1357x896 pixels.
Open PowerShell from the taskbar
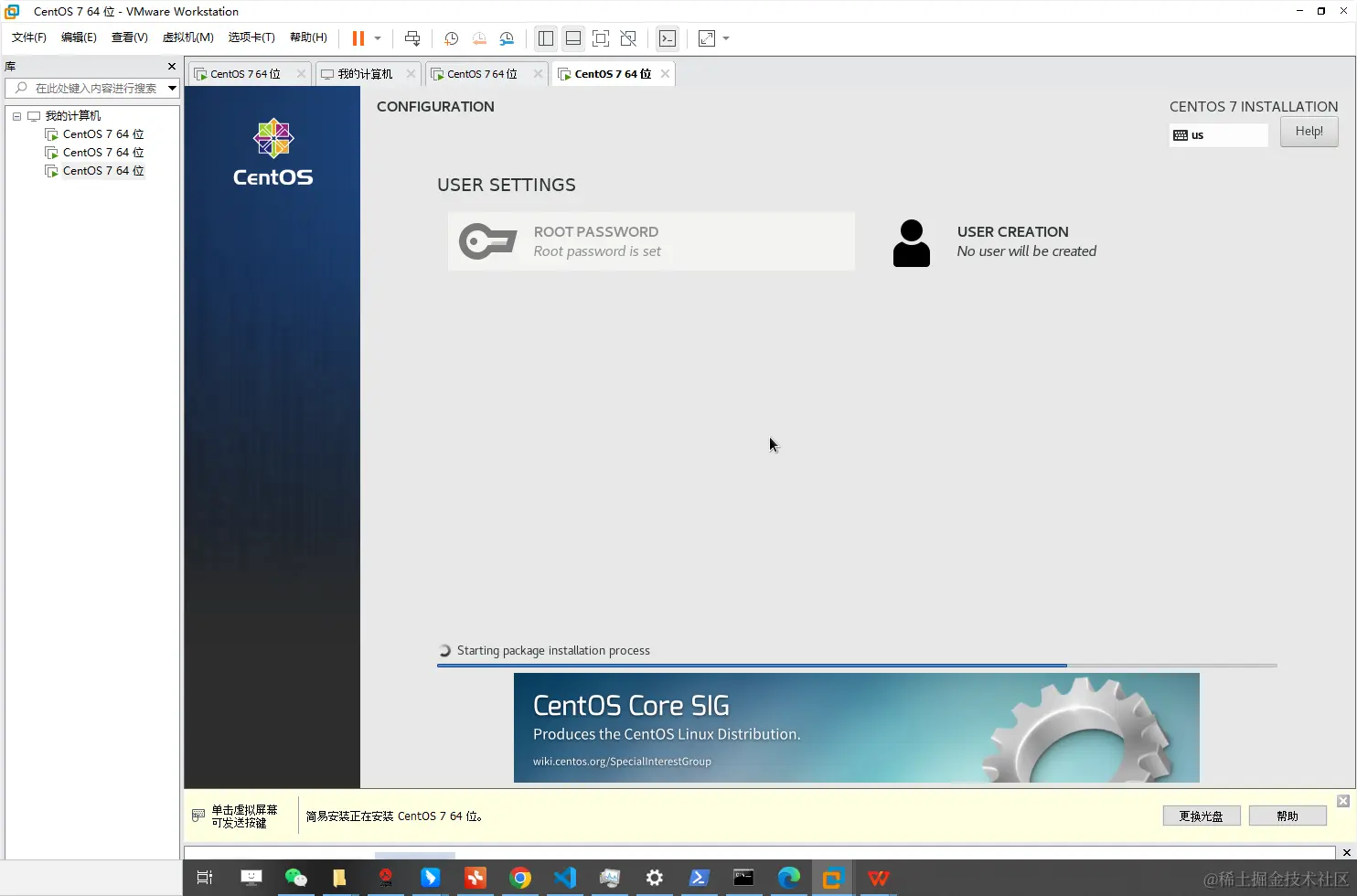[x=700, y=878]
